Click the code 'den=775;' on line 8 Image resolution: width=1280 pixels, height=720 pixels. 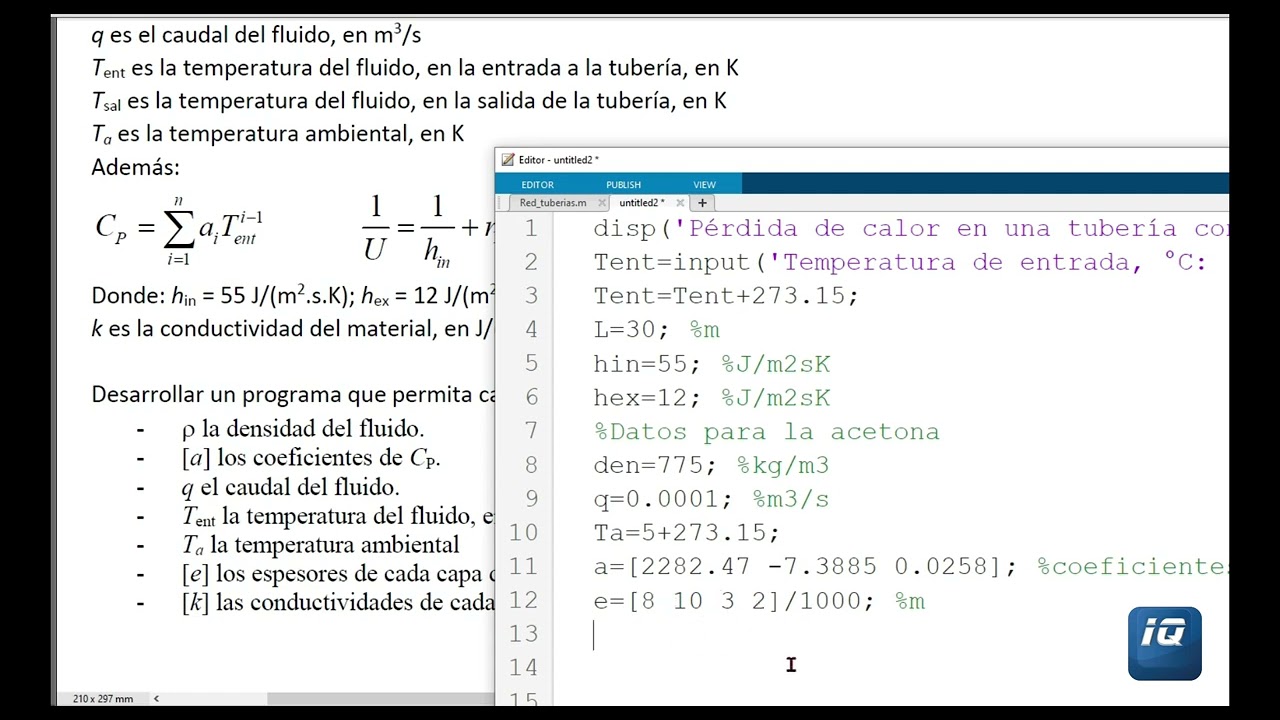[x=656, y=465]
